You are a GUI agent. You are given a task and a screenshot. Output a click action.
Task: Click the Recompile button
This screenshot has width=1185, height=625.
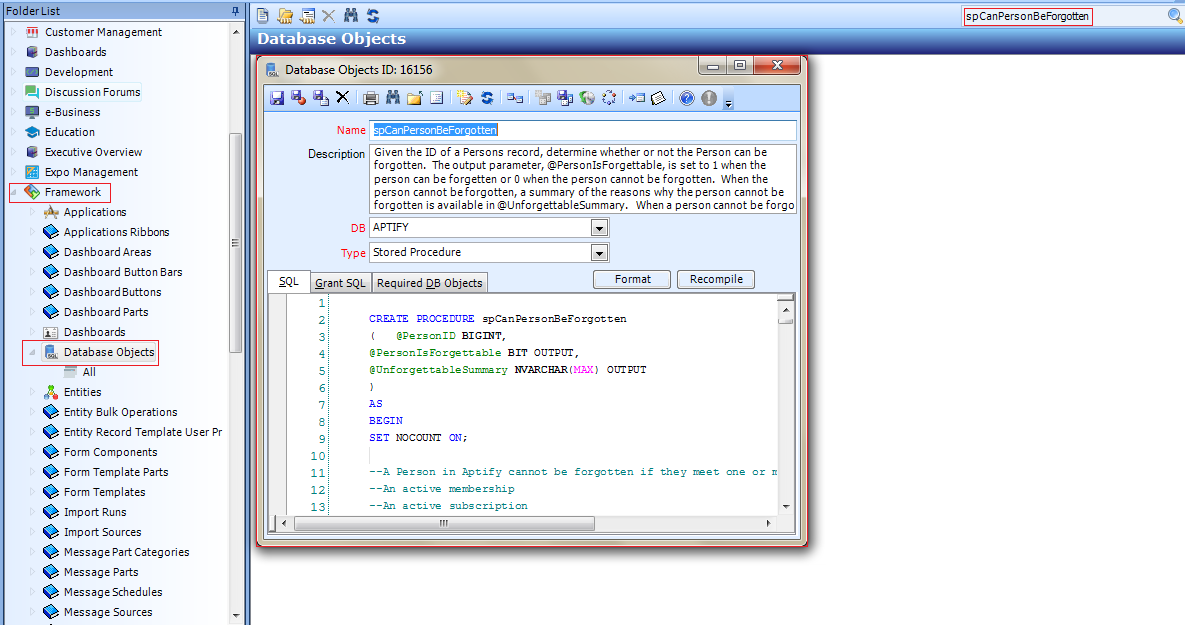tap(716, 280)
